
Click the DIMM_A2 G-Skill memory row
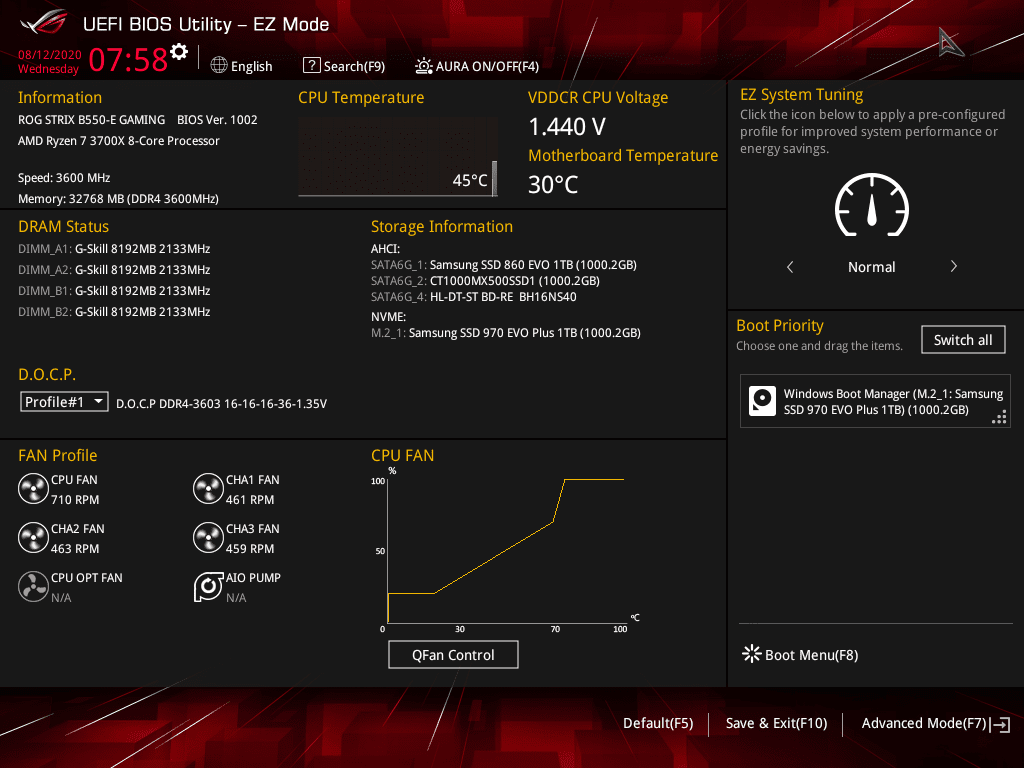click(x=114, y=270)
